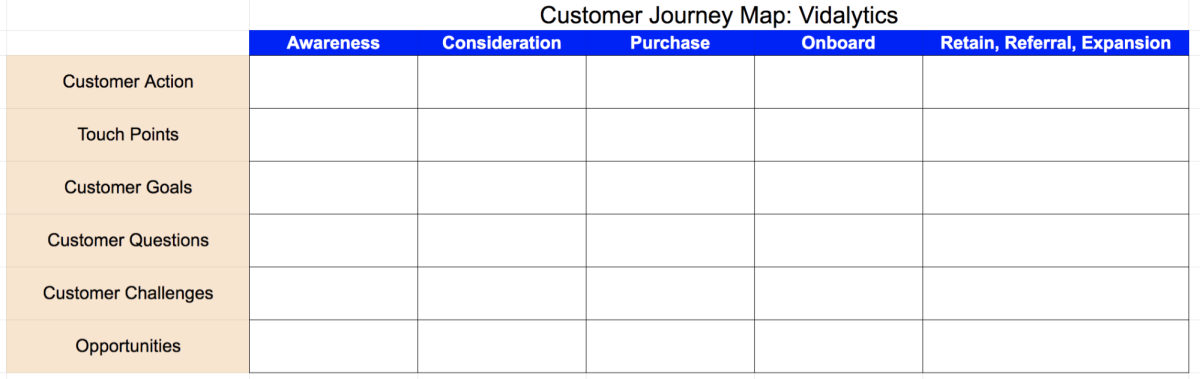The width and height of the screenshot is (1200, 379).
Task: Select the Onboard header cell
Action: [x=838, y=43]
